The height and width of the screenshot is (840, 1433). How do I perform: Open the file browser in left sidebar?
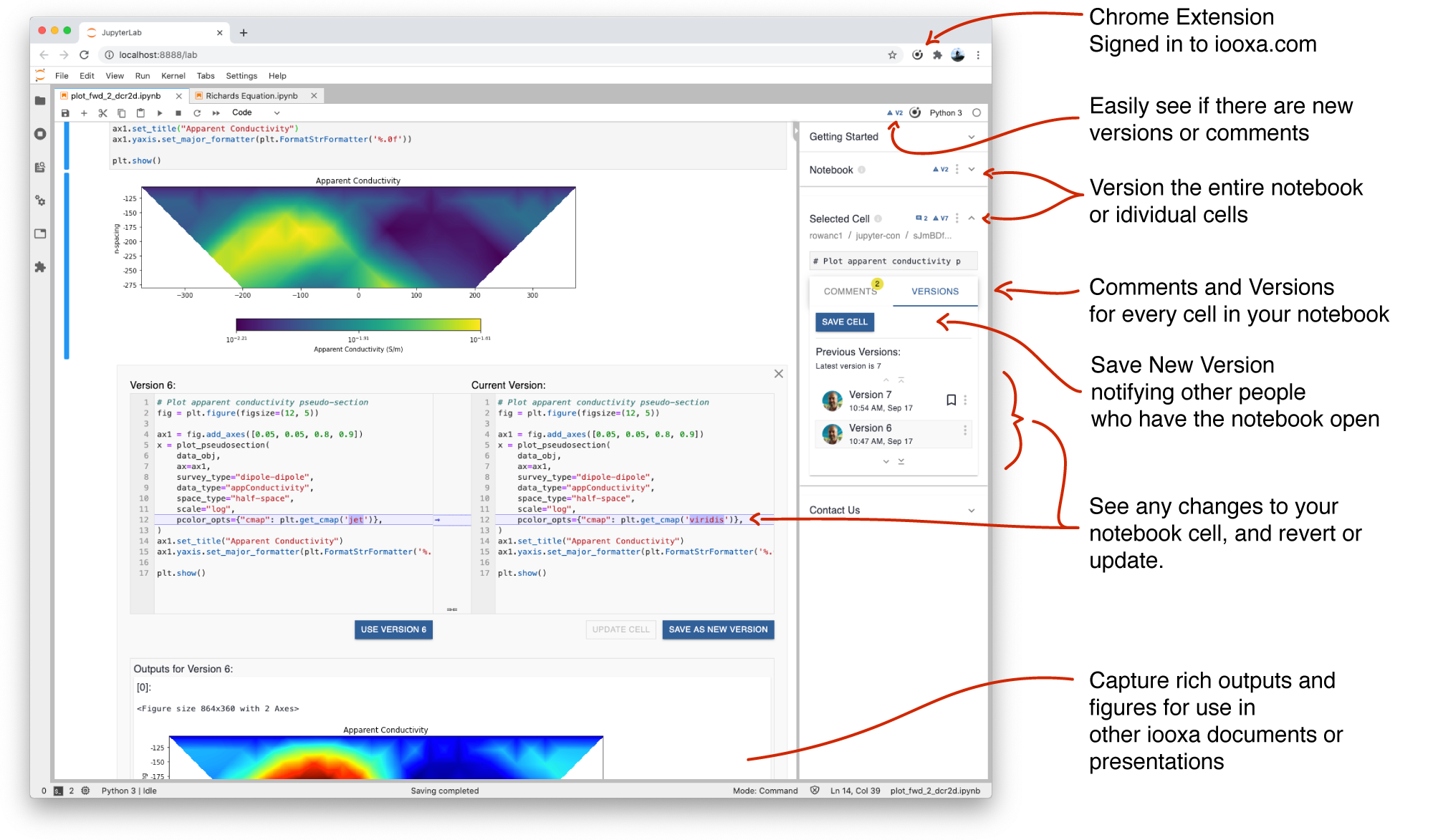(40, 101)
